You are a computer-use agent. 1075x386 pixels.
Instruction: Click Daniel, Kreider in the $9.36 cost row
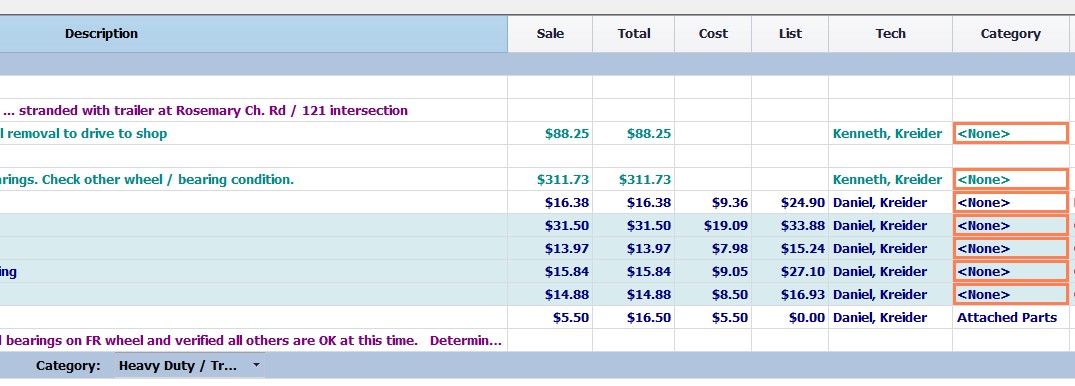890,203
